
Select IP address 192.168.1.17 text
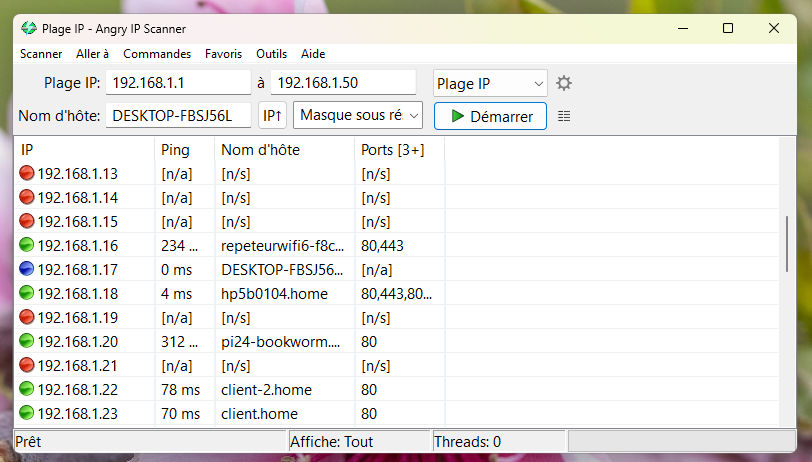click(78, 270)
